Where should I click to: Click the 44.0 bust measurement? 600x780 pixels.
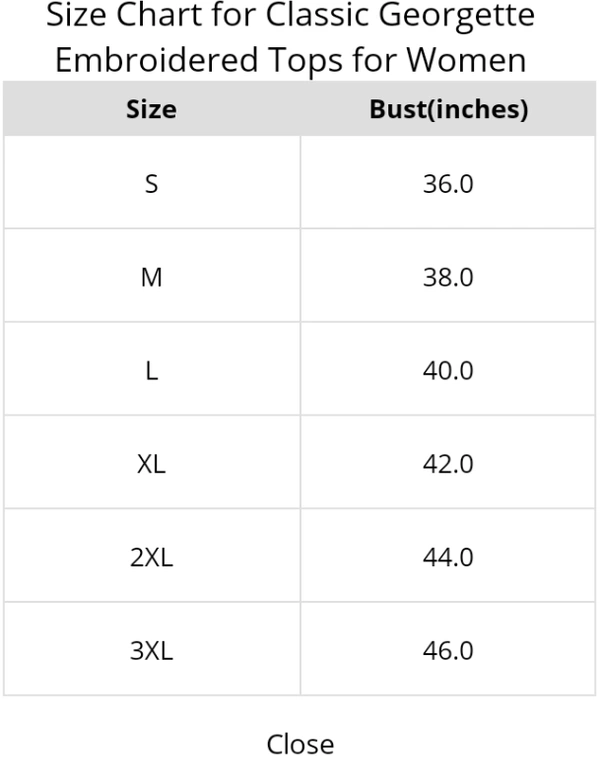pyautogui.click(x=448, y=557)
